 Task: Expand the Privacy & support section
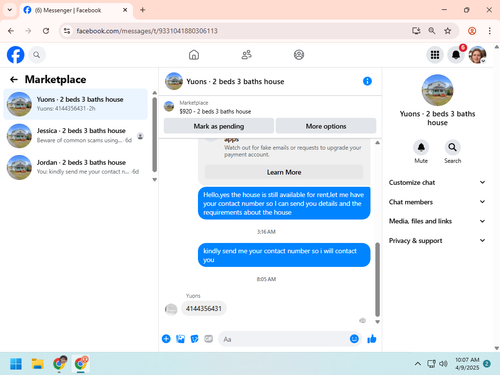coord(437,240)
